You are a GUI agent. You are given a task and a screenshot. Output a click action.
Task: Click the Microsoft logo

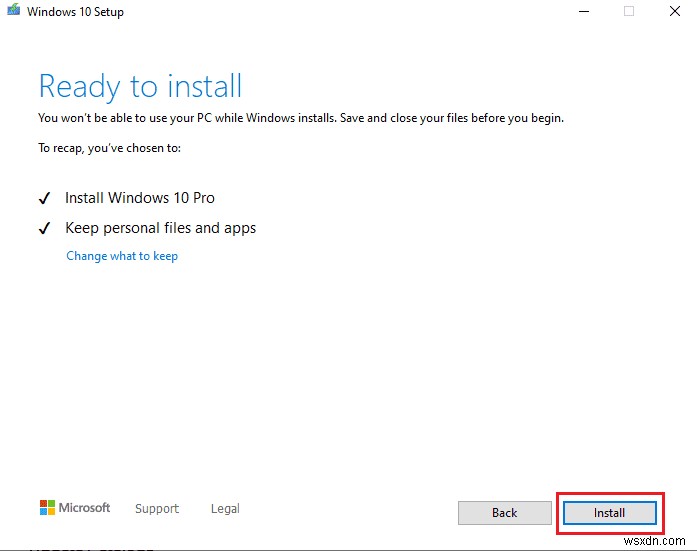75,507
